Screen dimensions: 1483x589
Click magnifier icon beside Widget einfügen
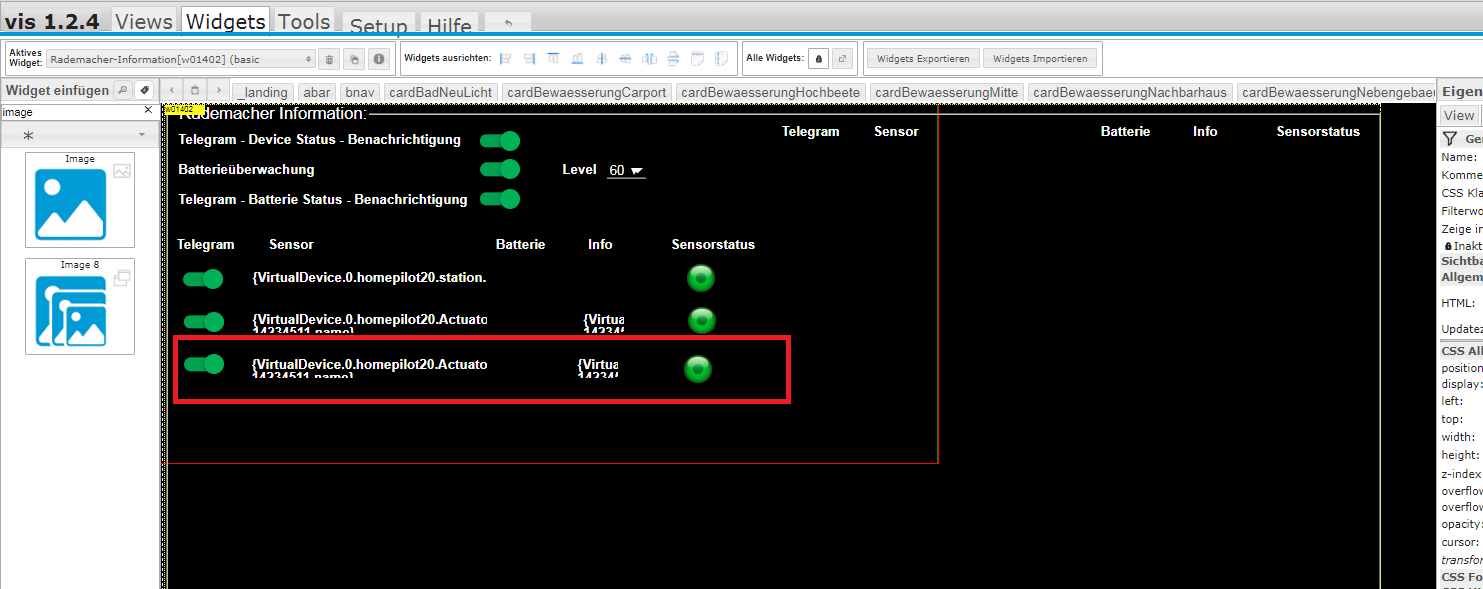point(122,90)
